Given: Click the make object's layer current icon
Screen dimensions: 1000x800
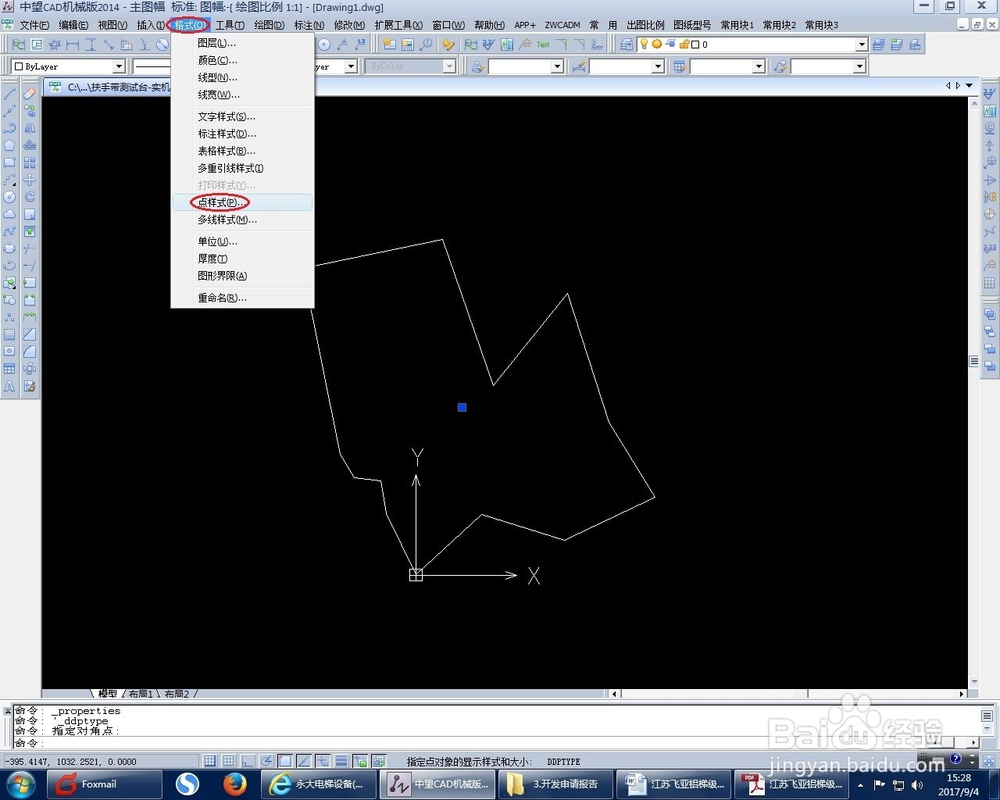Looking at the screenshot, I should 879,45.
